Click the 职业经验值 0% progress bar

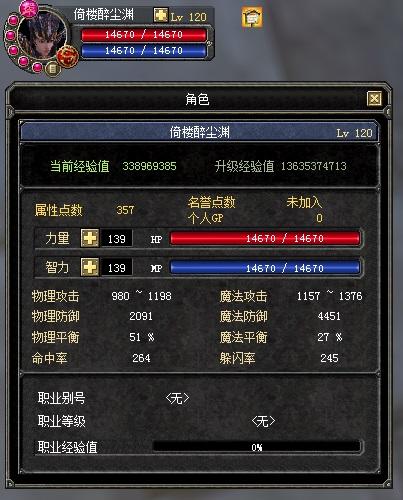(256, 447)
